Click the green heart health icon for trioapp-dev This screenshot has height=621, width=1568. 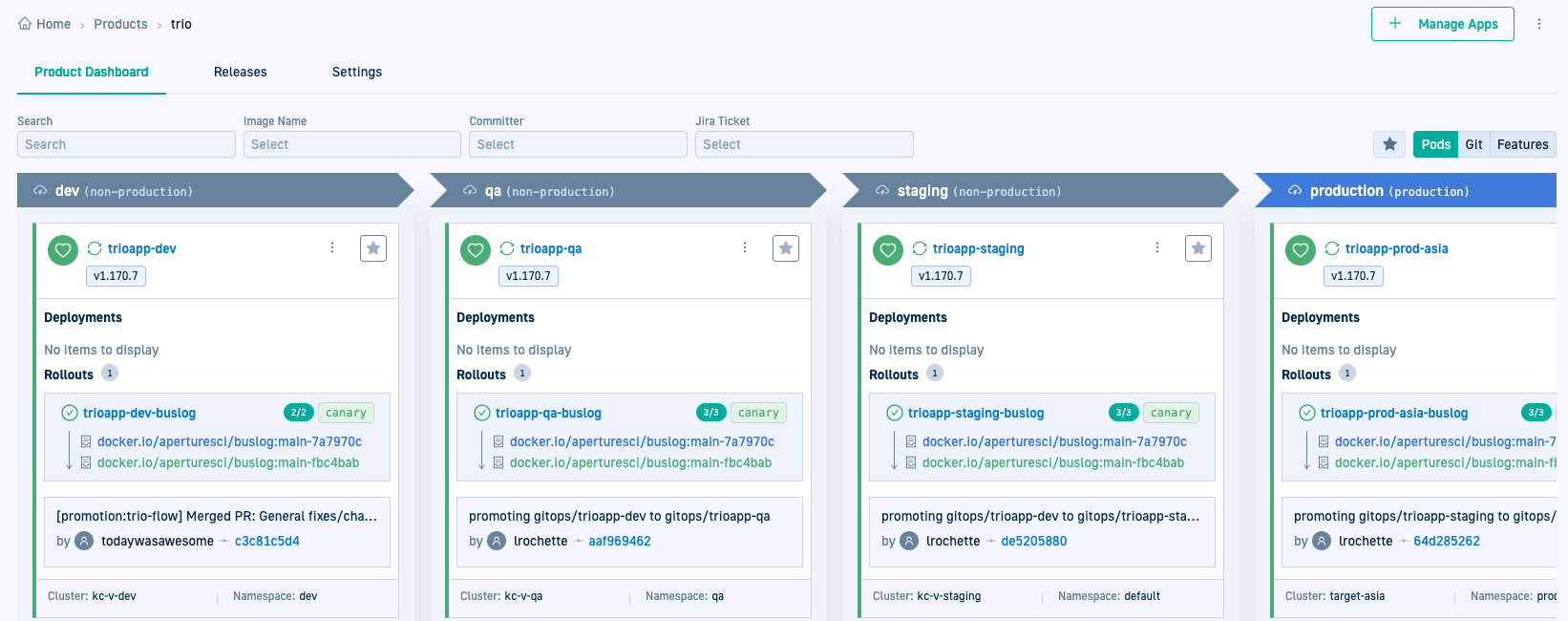63,250
